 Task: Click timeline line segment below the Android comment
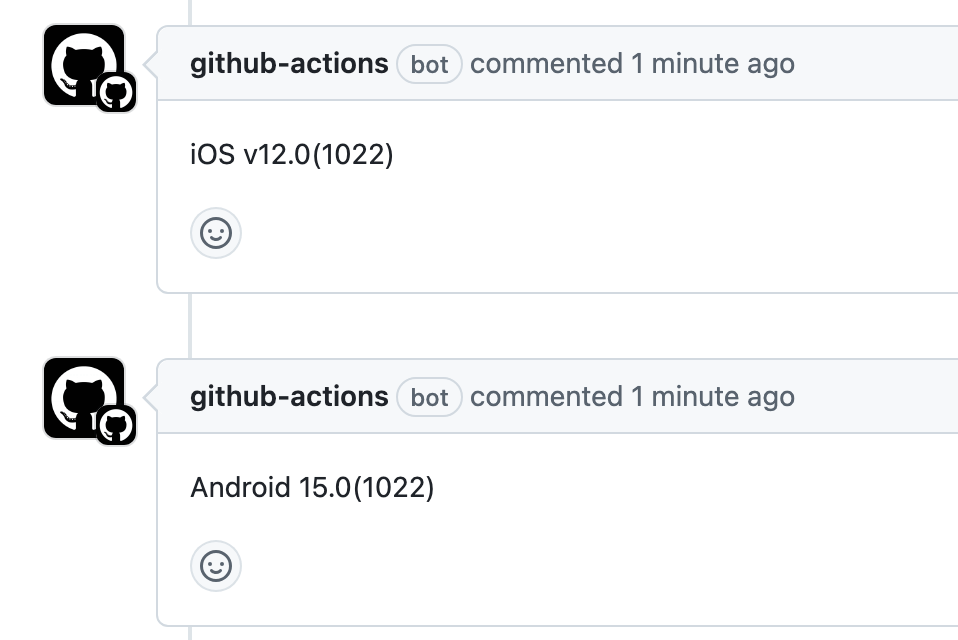(189, 633)
